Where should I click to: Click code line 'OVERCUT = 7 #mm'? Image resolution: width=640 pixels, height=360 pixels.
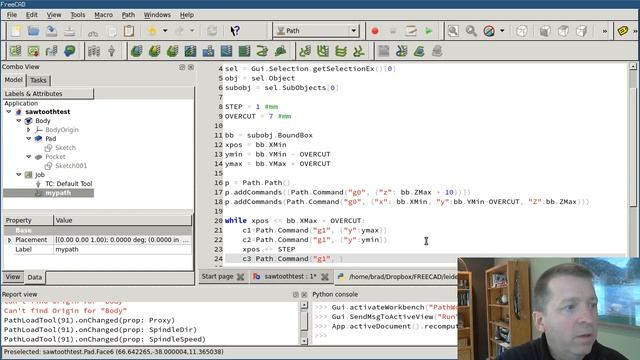pos(258,116)
